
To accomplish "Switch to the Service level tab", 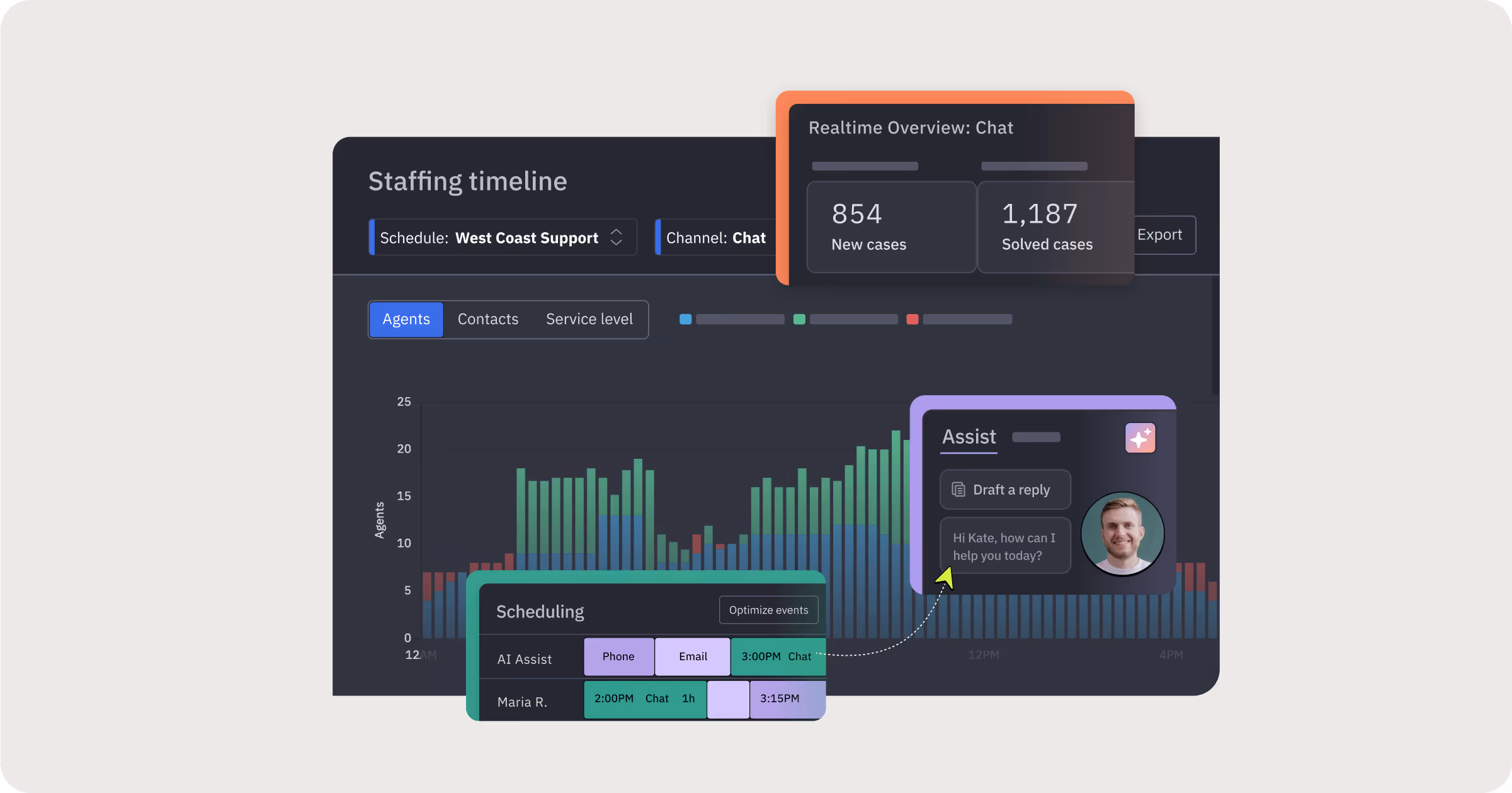I will (589, 319).
